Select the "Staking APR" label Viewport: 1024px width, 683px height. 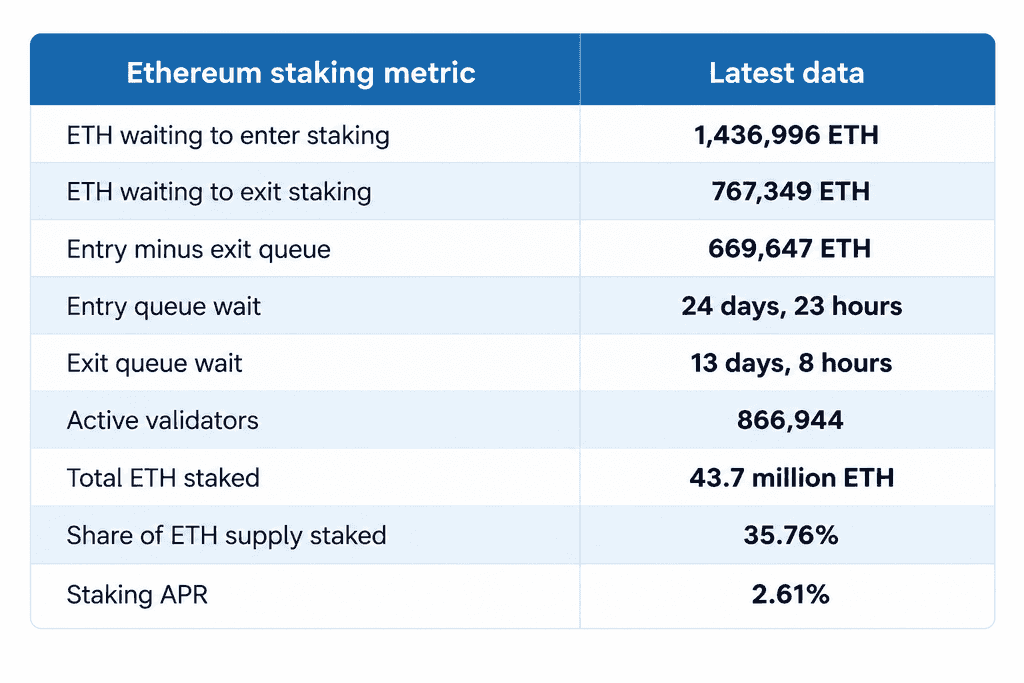(x=137, y=595)
